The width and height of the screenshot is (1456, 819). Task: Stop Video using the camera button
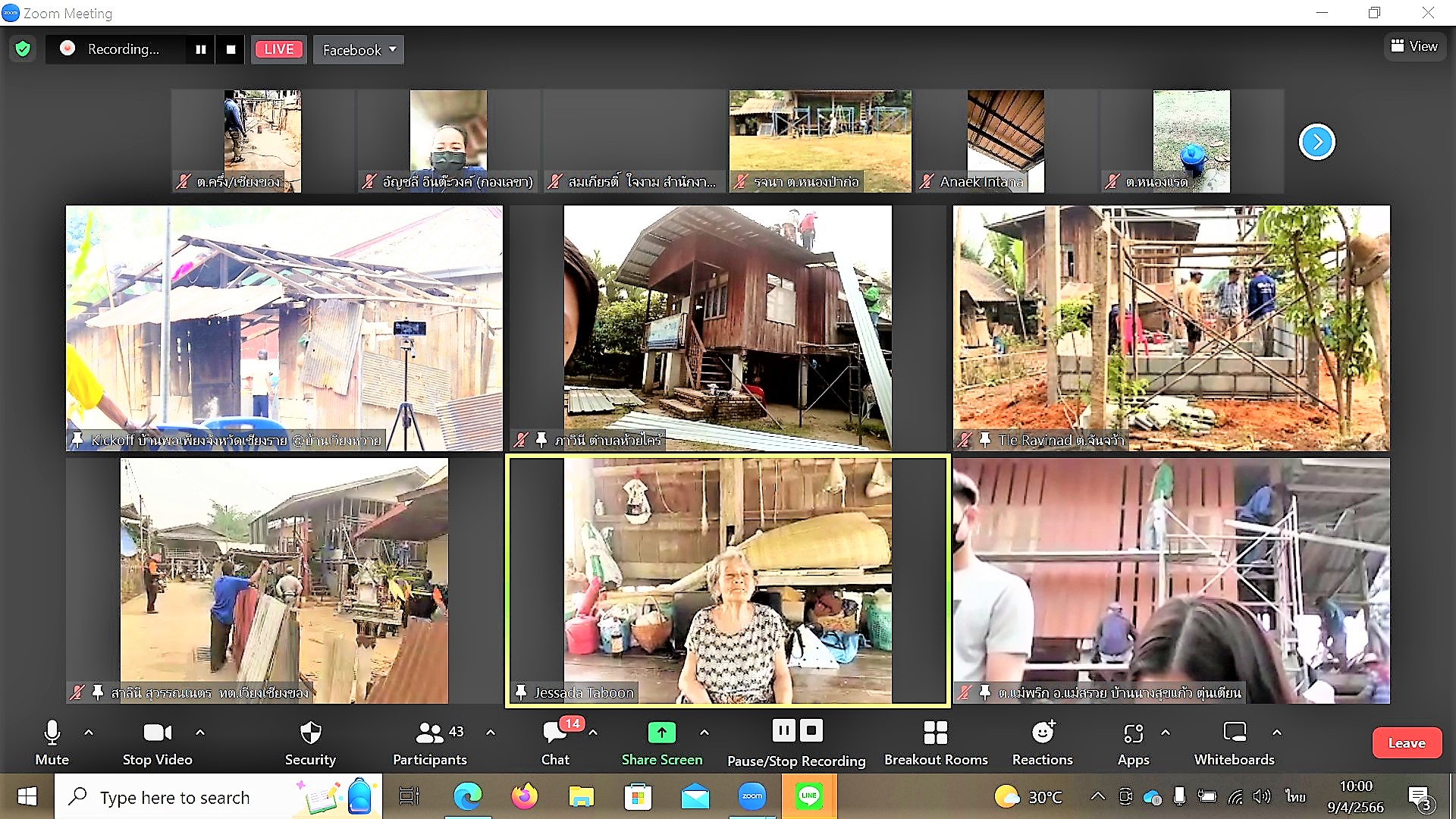[x=157, y=742]
